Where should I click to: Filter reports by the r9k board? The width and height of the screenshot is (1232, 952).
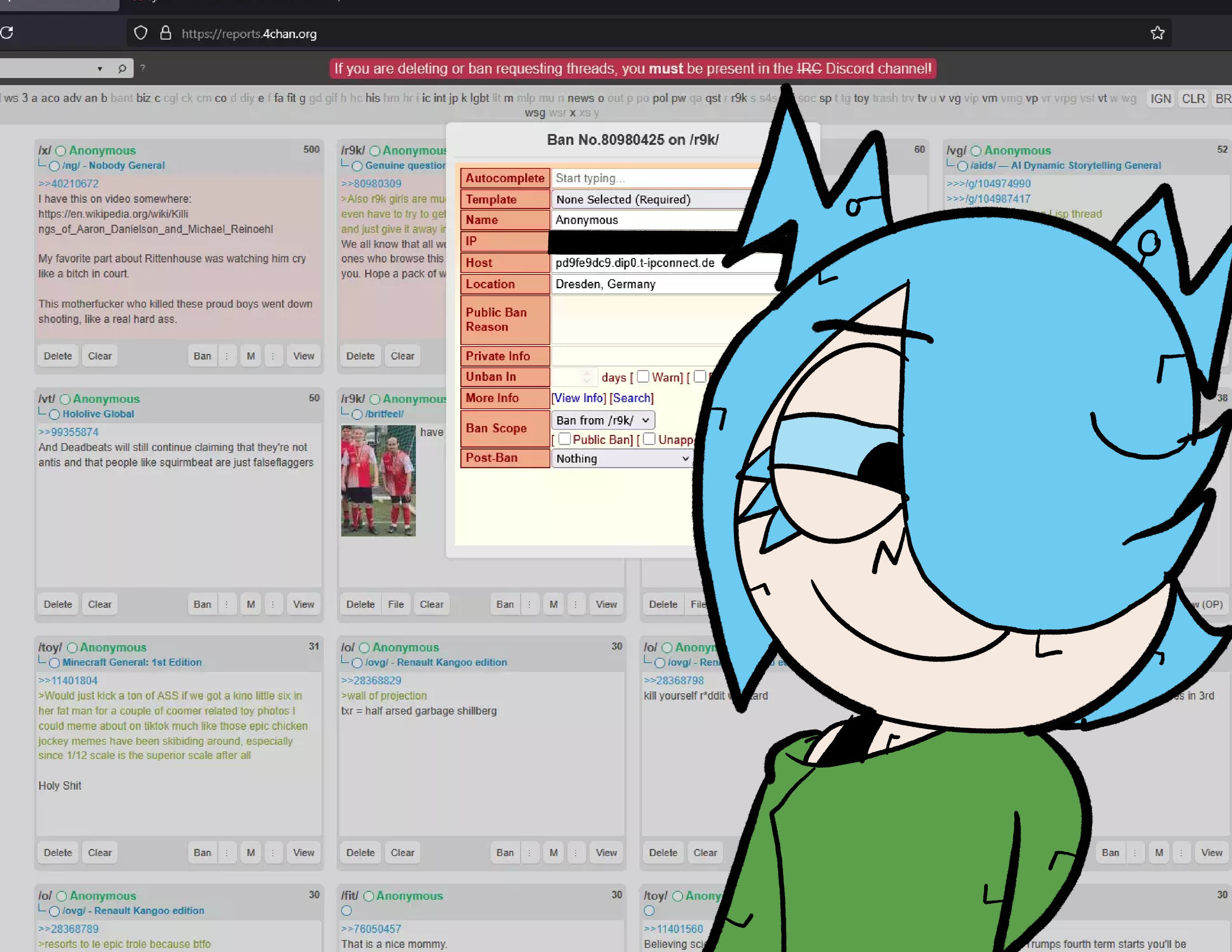[x=738, y=98]
